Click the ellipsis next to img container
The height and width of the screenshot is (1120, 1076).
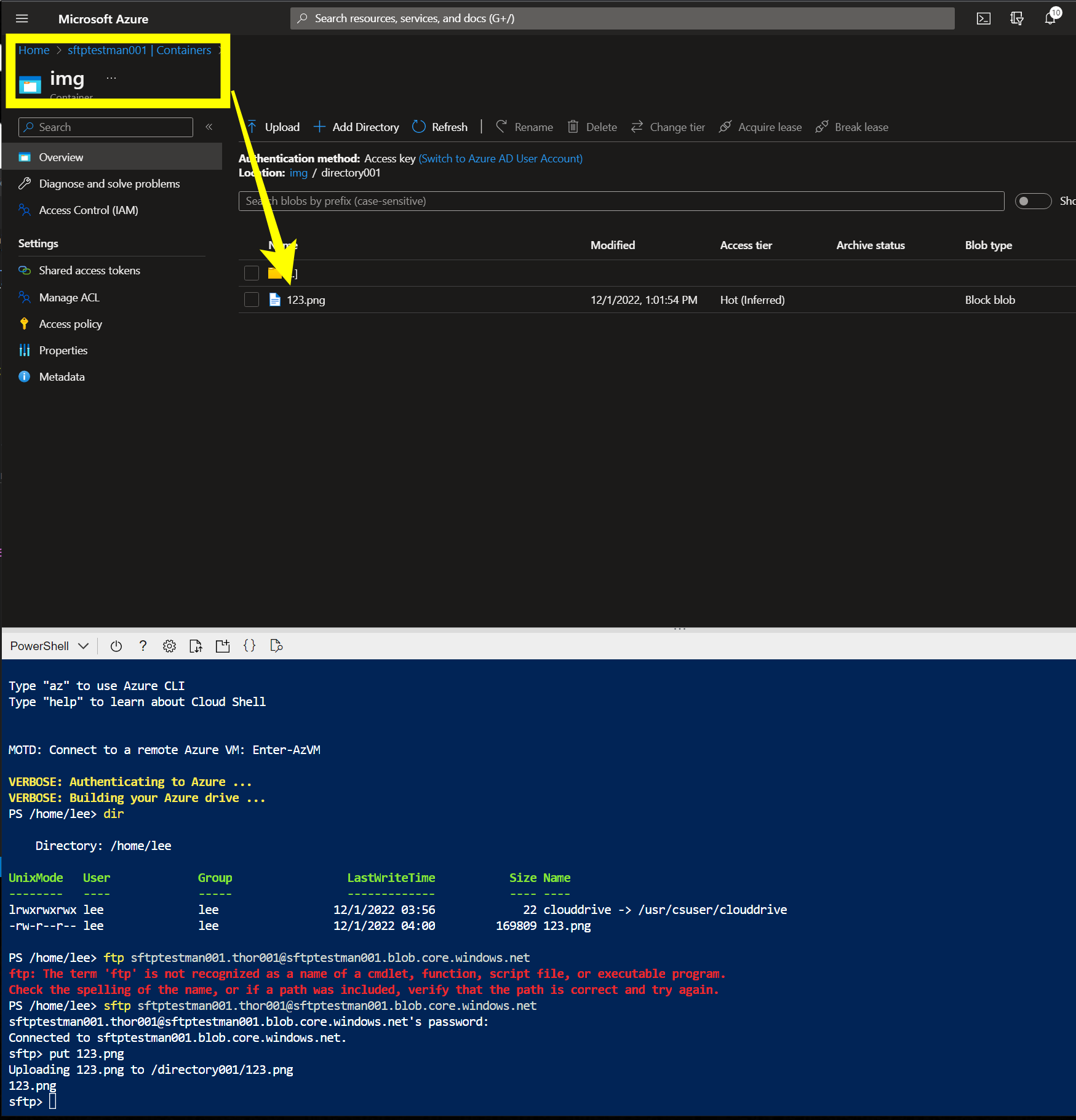click(x=111, y=78)
